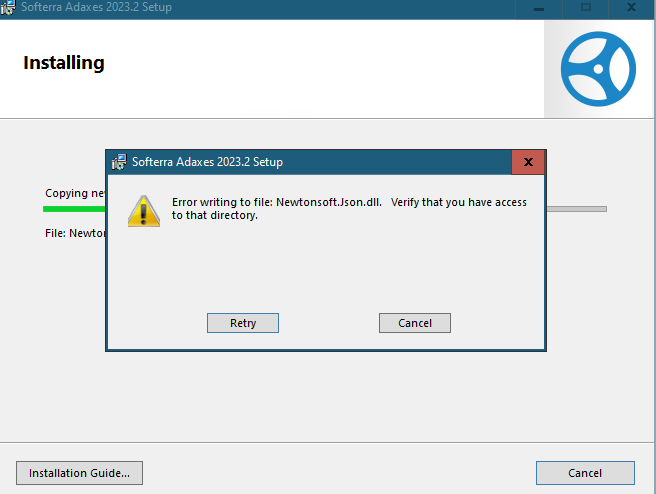Click Retry in the error dialog
656x494 pixels.
point(243,323)
